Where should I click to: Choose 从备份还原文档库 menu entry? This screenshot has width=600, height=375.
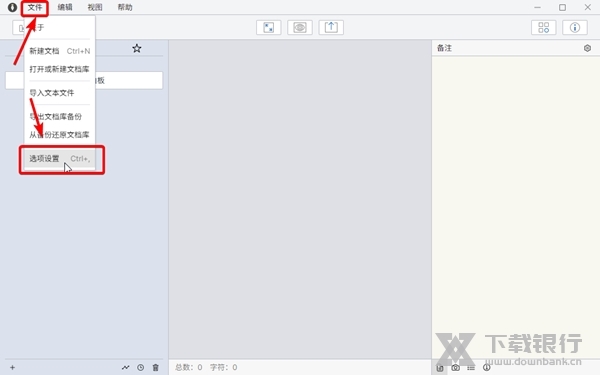pos(59,135)
